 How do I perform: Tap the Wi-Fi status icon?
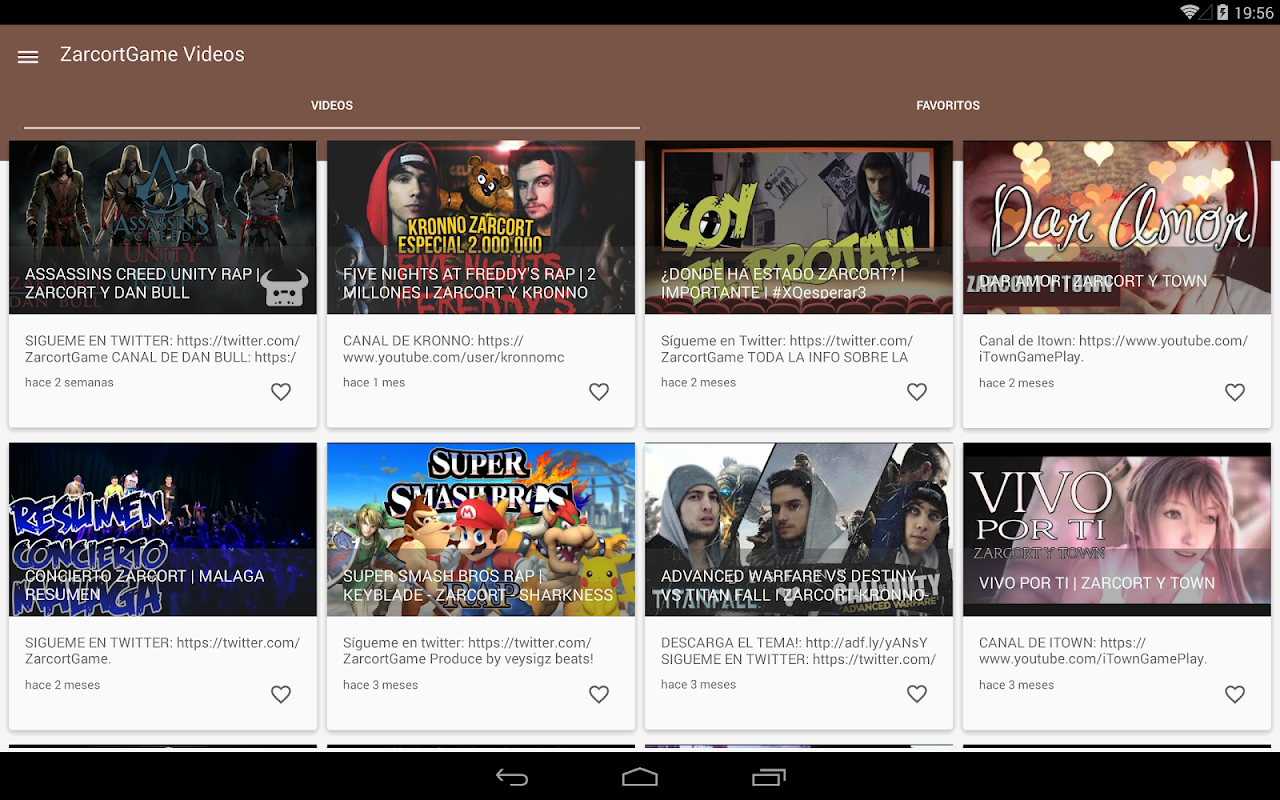tap(1190, 12)
